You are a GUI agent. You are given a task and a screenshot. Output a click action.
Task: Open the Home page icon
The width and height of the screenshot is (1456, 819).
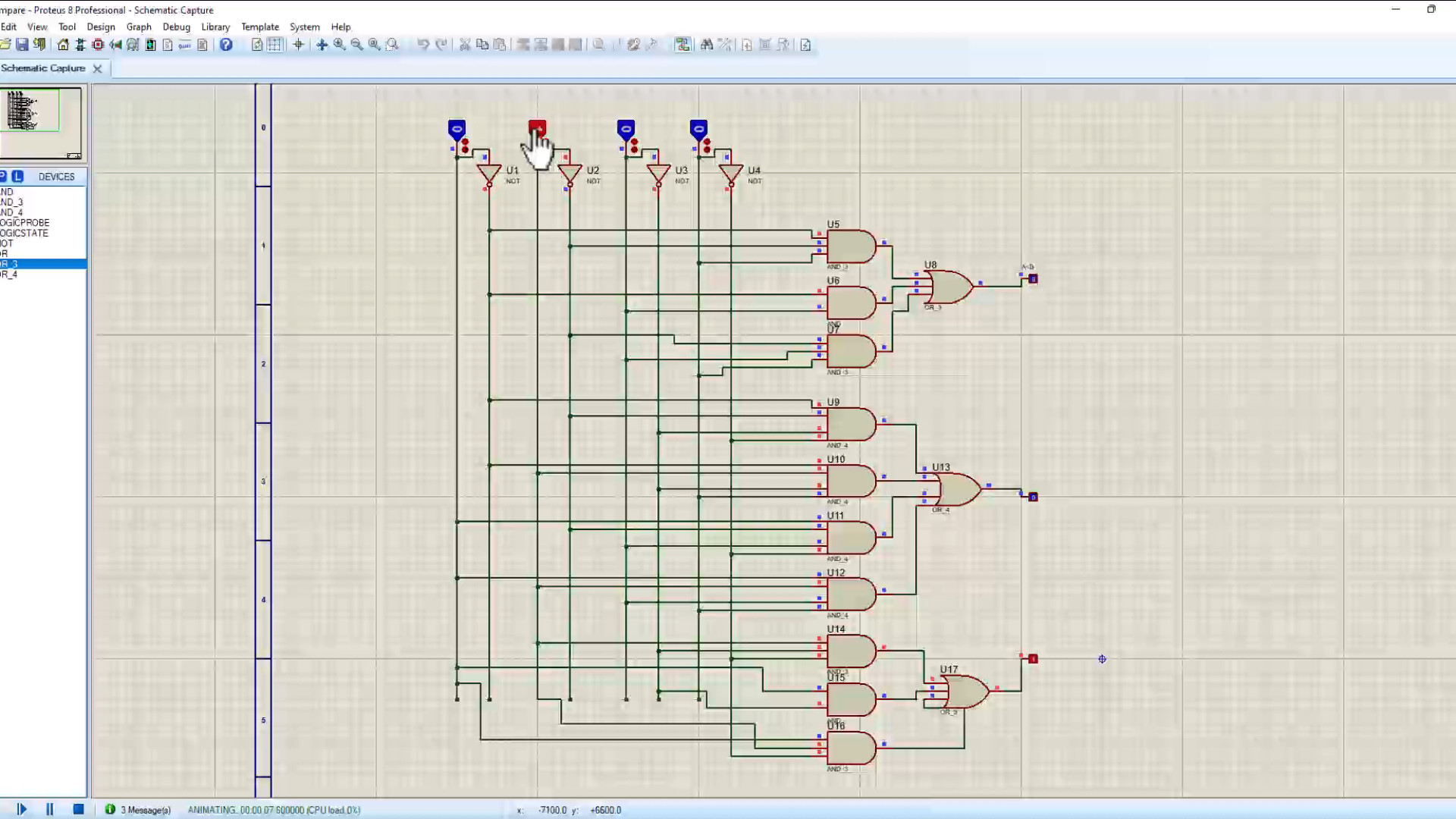[x=63, y=45]
